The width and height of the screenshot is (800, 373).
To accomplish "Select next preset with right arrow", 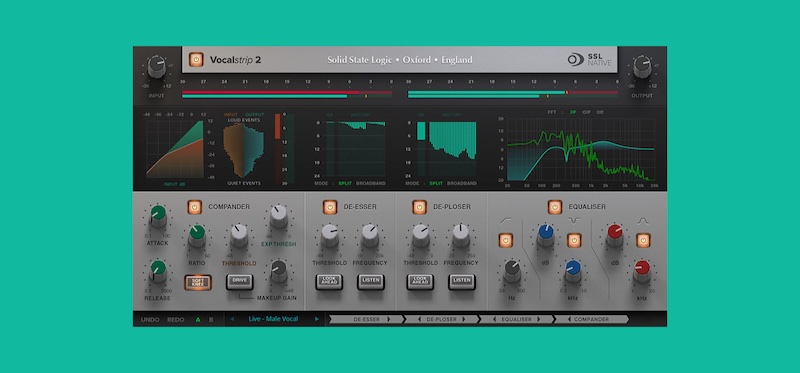I will (x=317, y=319).
